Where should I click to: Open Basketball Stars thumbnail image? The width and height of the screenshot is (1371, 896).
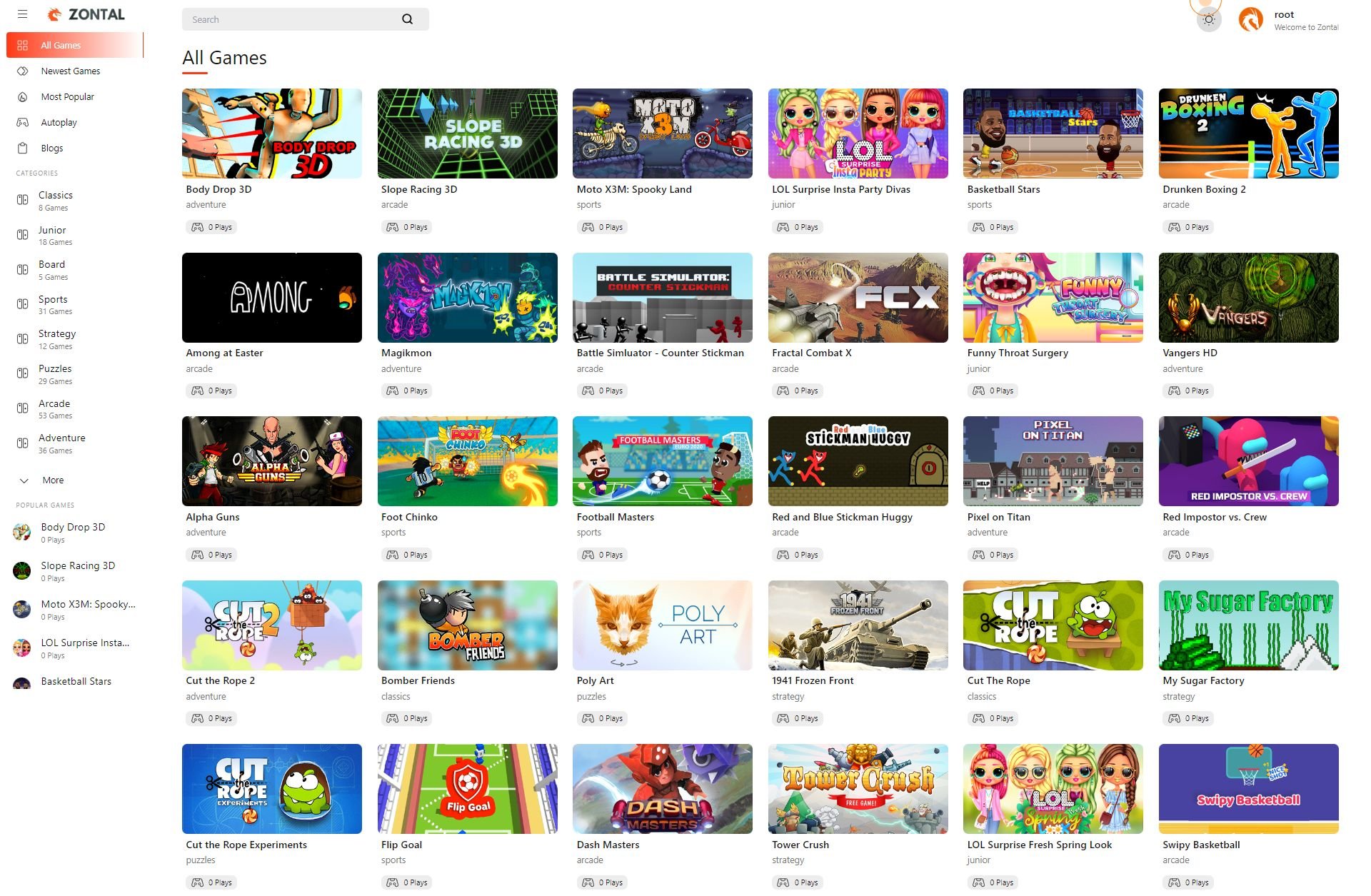(x=1053, y=134)
